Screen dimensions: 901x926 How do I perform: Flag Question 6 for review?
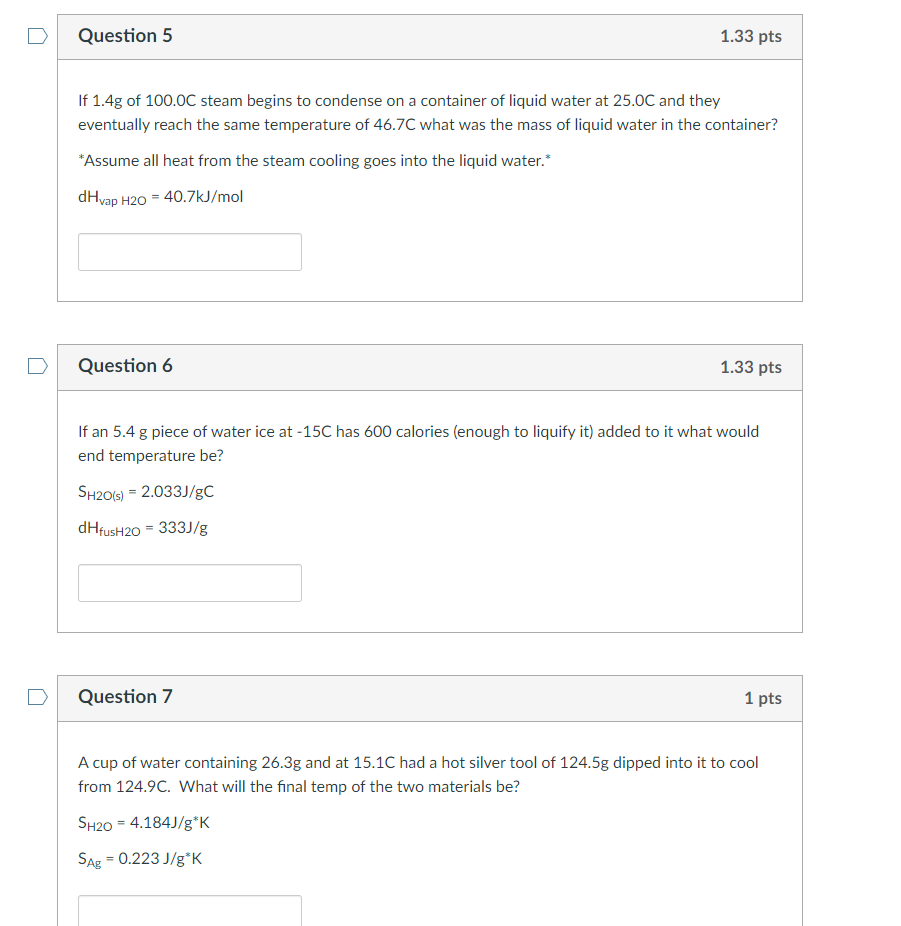tap(37, 366)
